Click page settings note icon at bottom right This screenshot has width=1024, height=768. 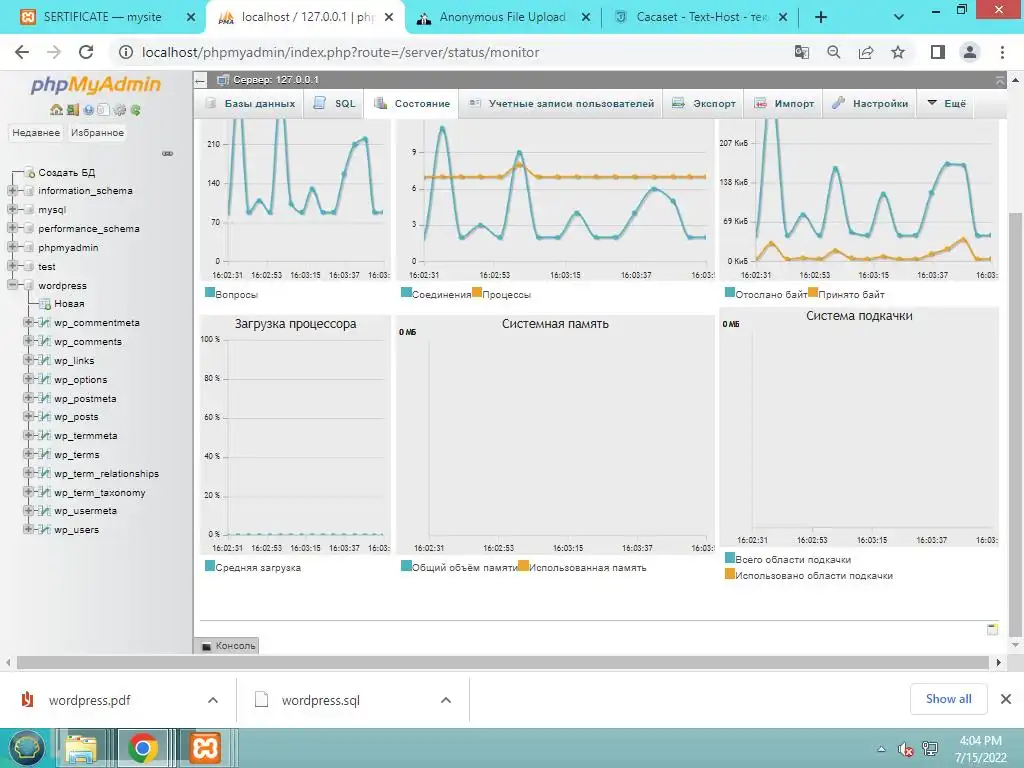click(992, 629)
